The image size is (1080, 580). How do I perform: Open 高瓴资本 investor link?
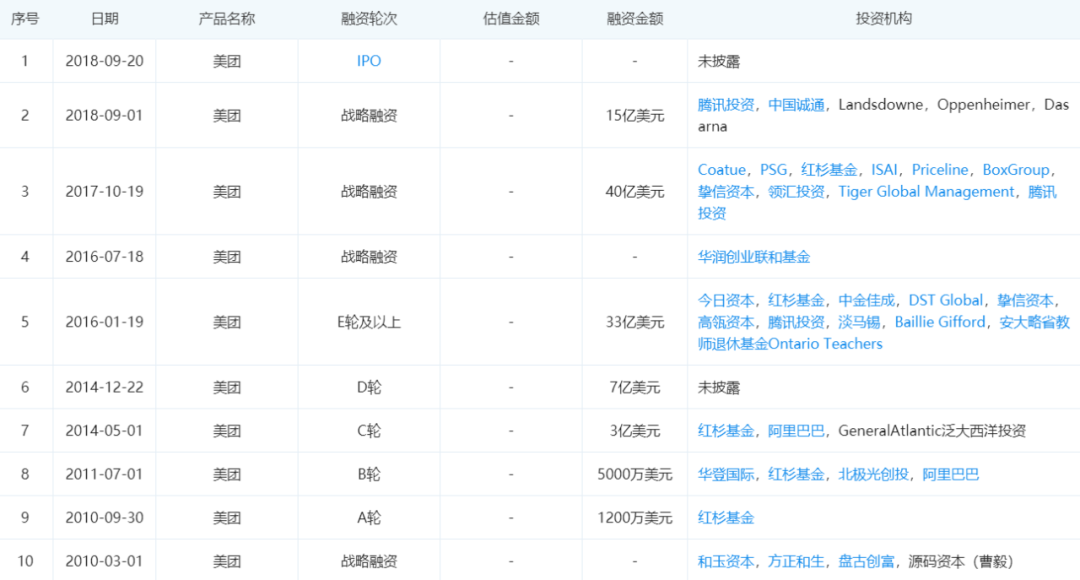coord(726,322)
